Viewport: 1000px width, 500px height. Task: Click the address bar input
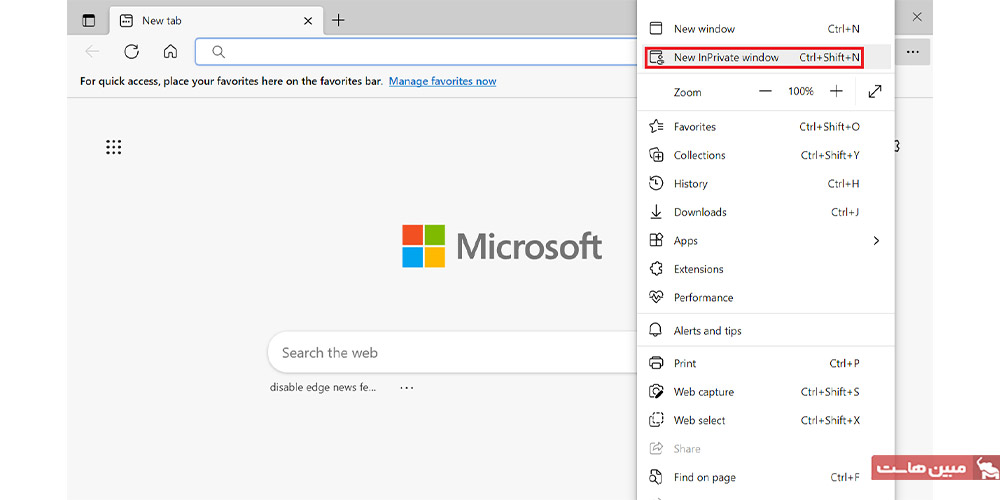416,52
